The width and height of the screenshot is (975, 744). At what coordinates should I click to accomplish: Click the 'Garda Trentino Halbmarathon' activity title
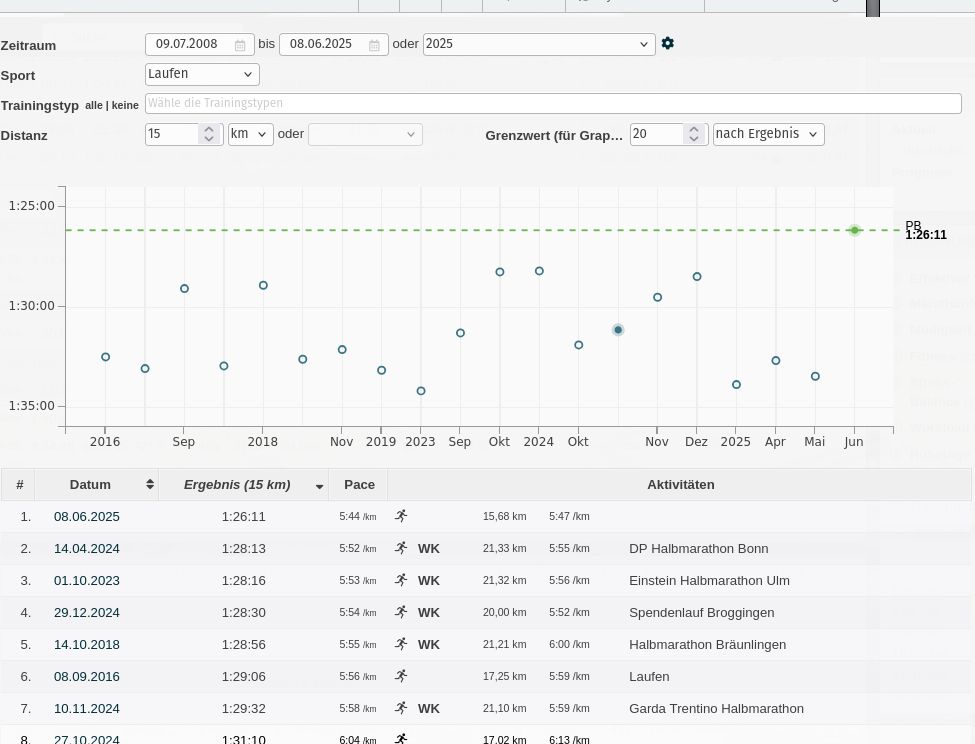point(716,709)
